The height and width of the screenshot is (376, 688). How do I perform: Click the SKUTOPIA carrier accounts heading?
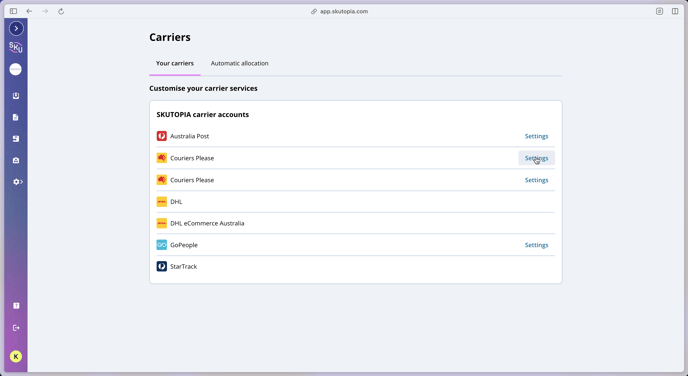tap(203, 115)
